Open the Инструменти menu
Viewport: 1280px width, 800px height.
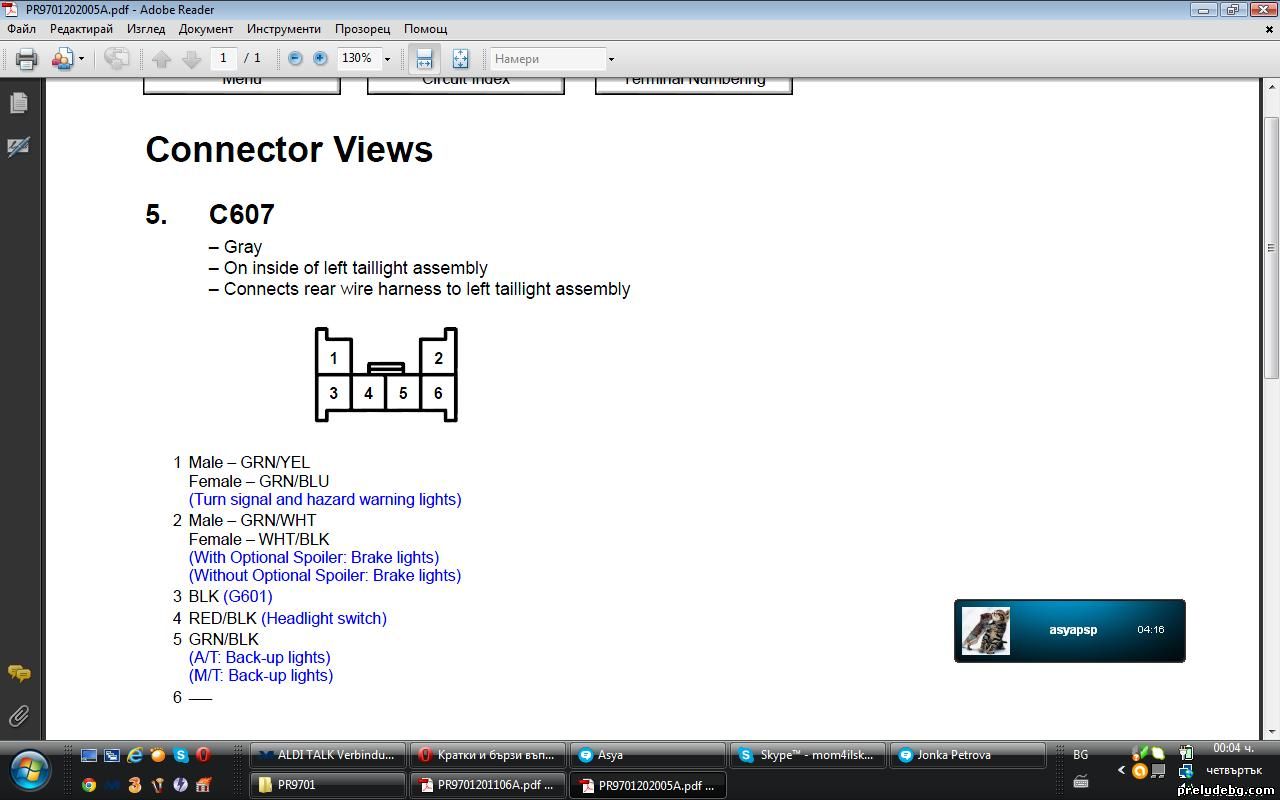pos(284,29)
